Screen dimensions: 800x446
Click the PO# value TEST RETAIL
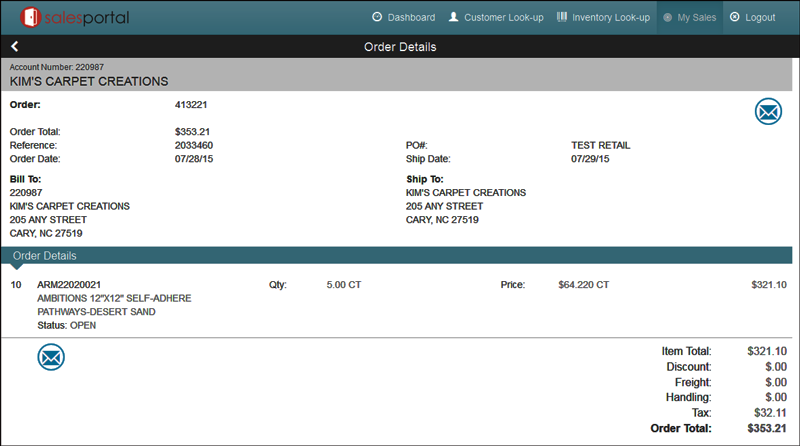coord(600,145)
